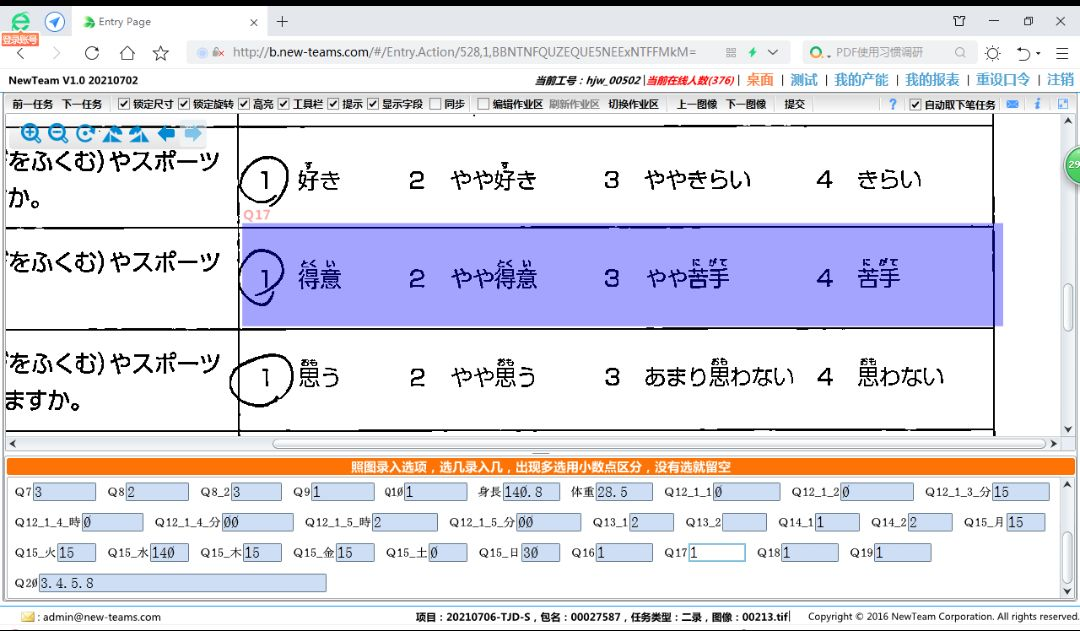Click the zoom out magnifier icon

pos(58,133)
